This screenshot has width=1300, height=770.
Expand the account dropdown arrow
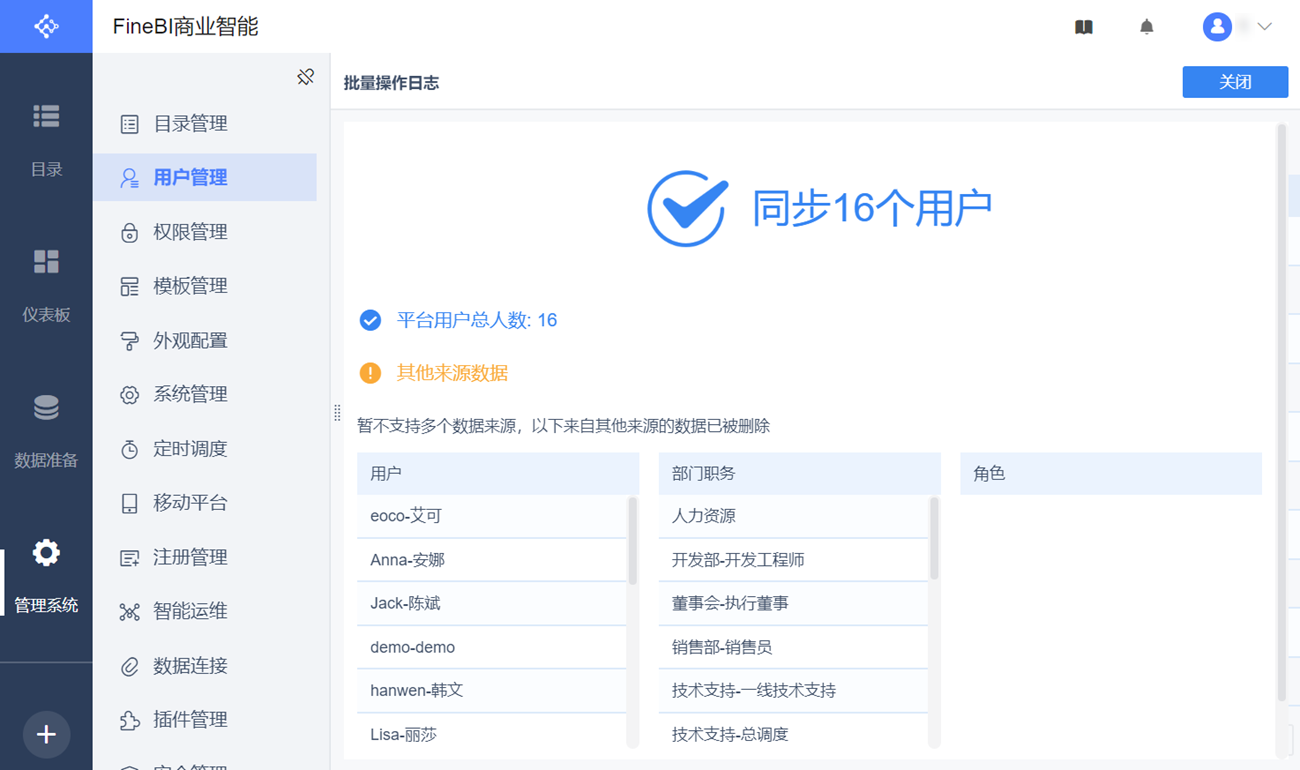click(1264, 27)
